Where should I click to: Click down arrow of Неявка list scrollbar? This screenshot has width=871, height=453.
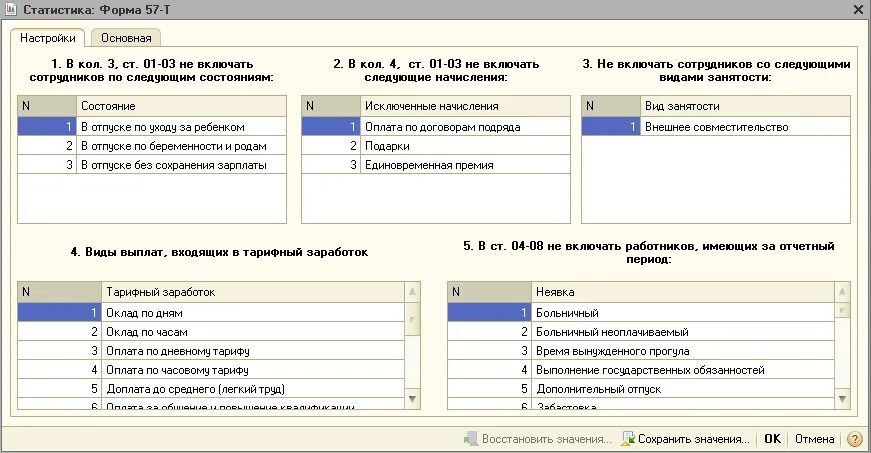pyautogui.click(x=842, y=399)
